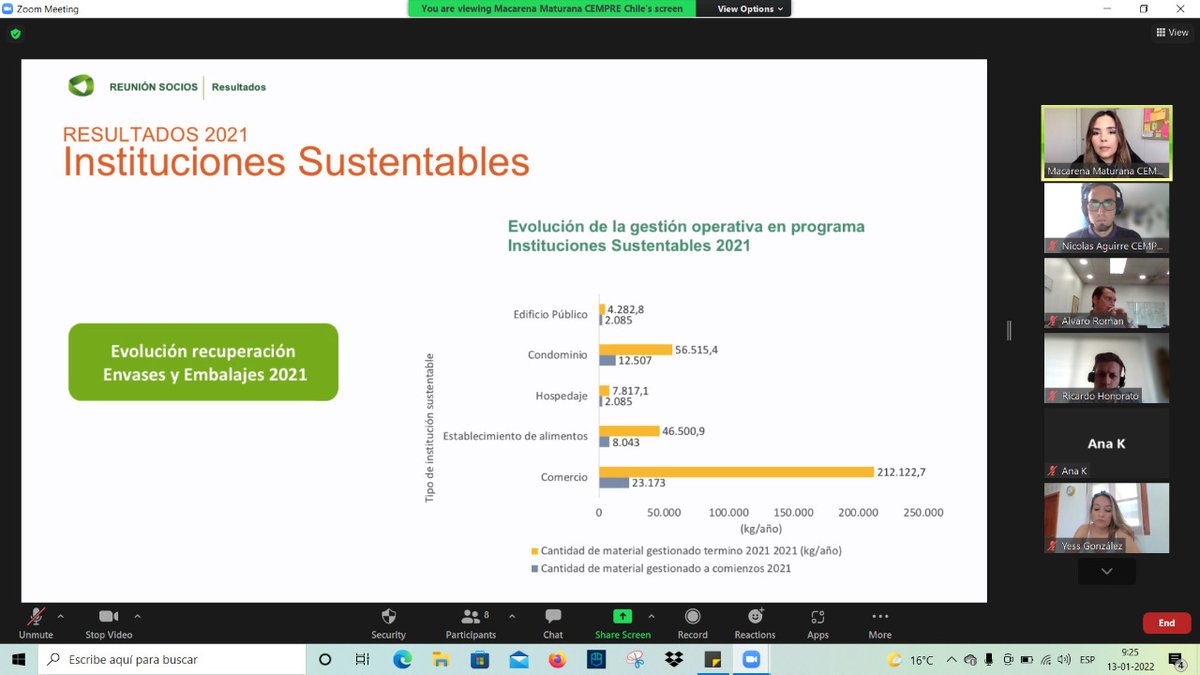
Task: Start recording with the Record button
Action: (692, 622)
